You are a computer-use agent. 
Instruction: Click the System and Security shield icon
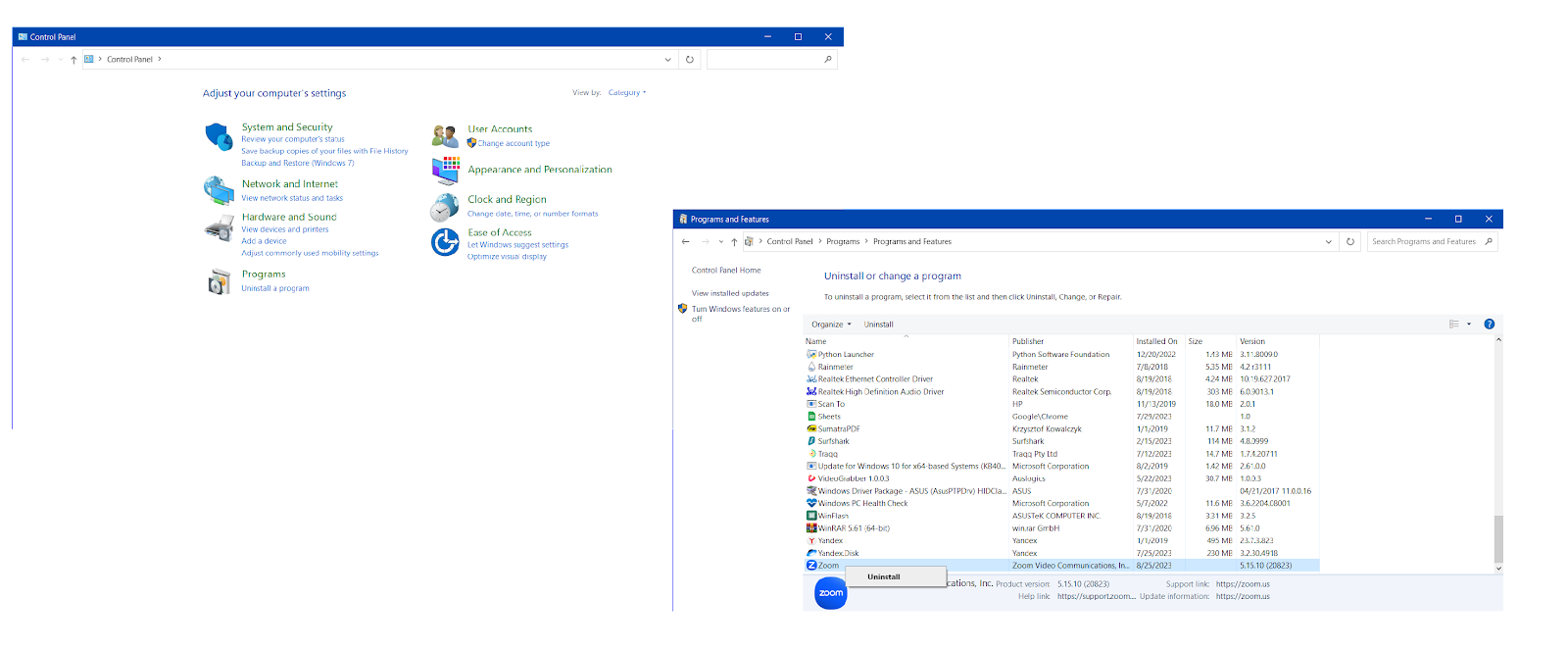[x=218, y=136]
